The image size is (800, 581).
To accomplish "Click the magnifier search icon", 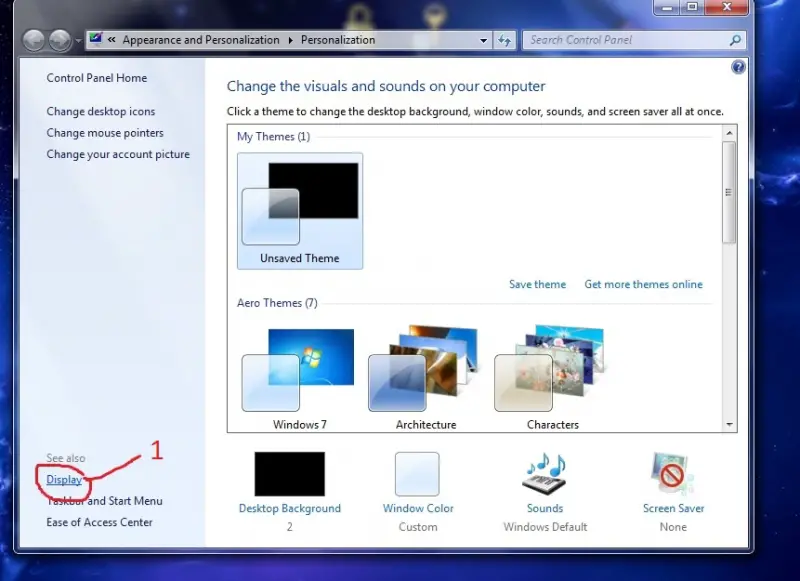I will (735, 40).
